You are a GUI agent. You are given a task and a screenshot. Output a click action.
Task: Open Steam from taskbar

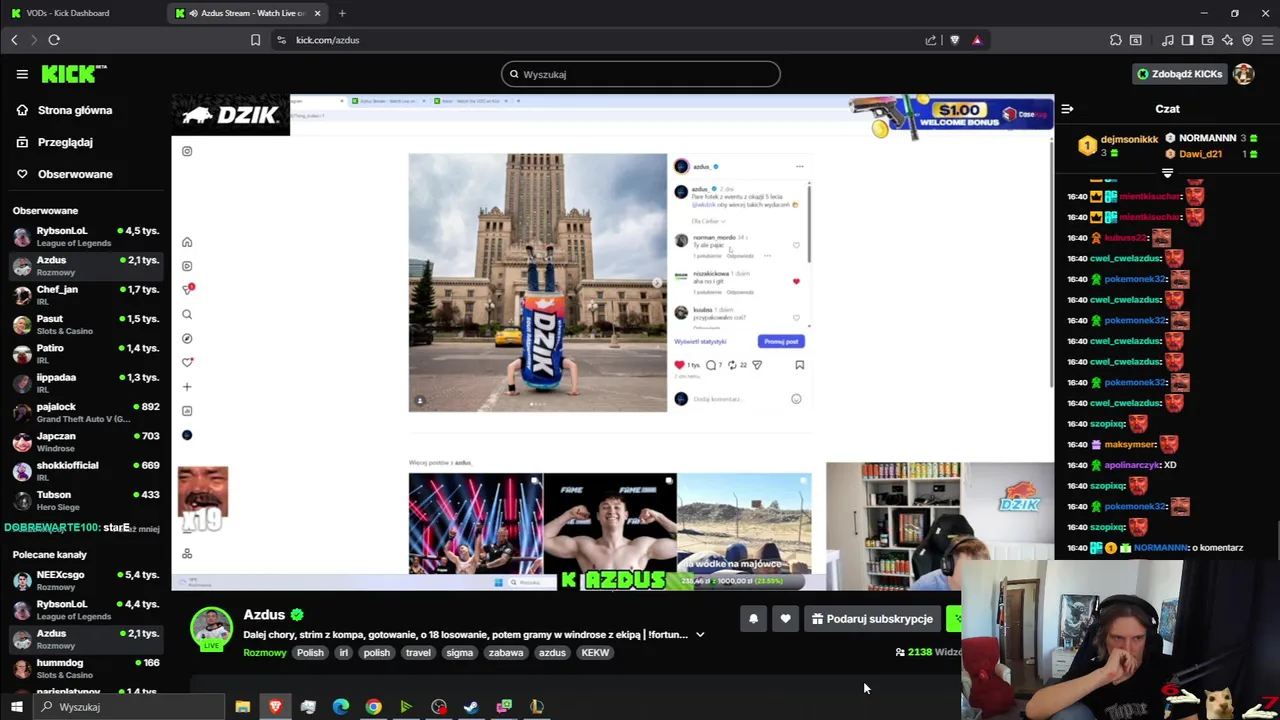[471, 707]
